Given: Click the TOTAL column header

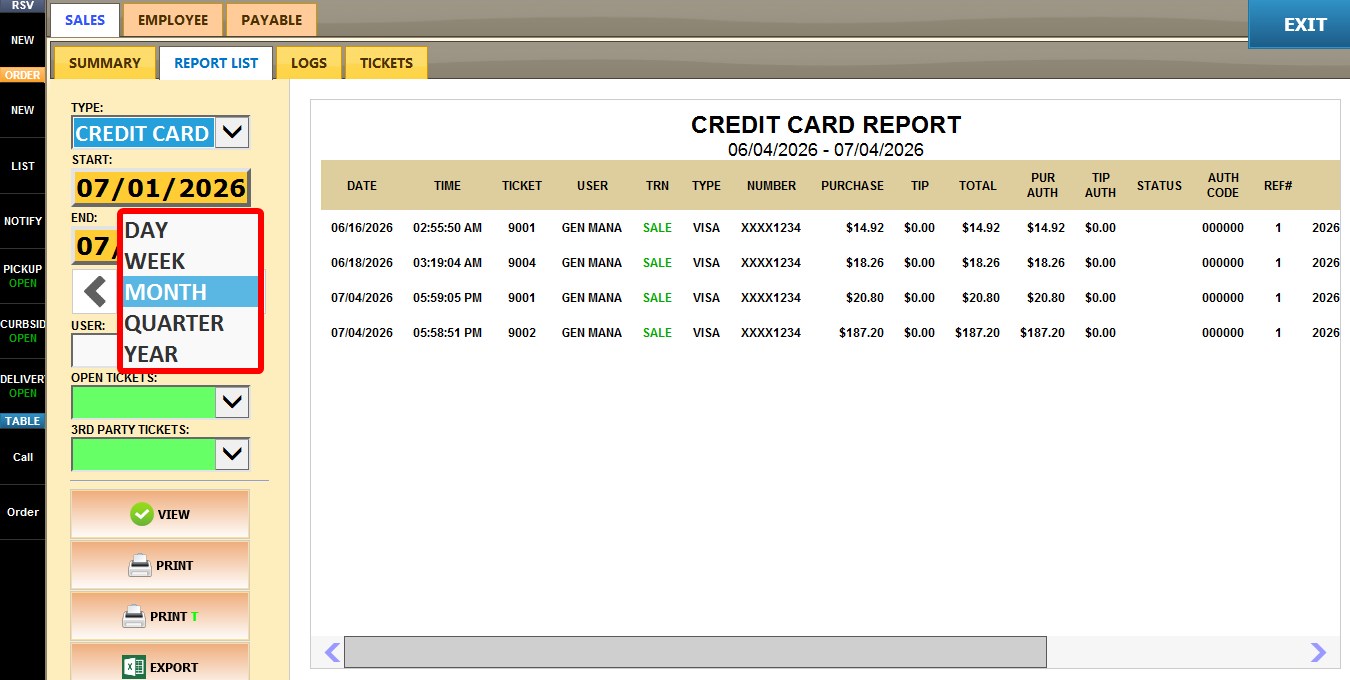Looking at the screenshot, I should click(x=977, y=185).
